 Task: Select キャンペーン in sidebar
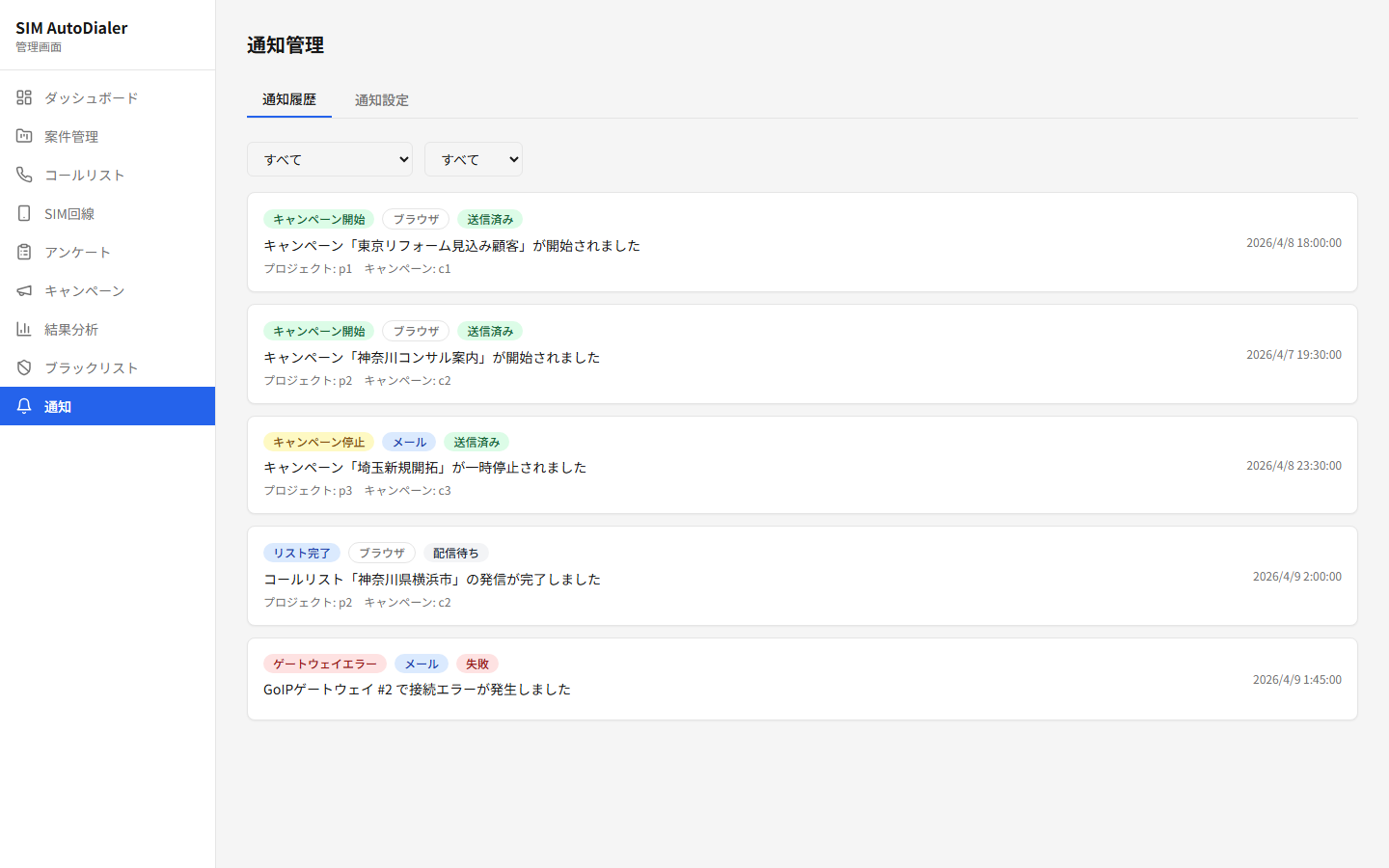(x=107, y=290)
